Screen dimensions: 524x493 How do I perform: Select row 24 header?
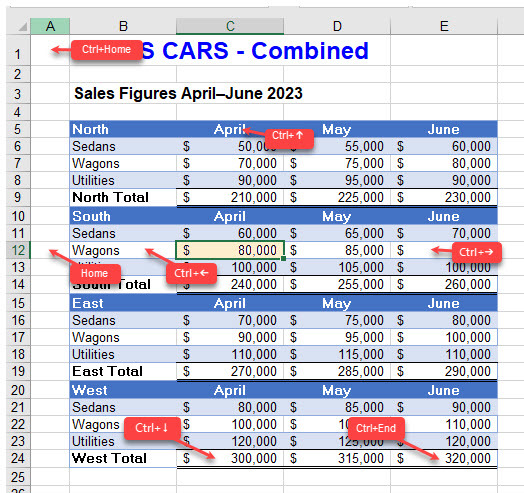tap(18, 458)
